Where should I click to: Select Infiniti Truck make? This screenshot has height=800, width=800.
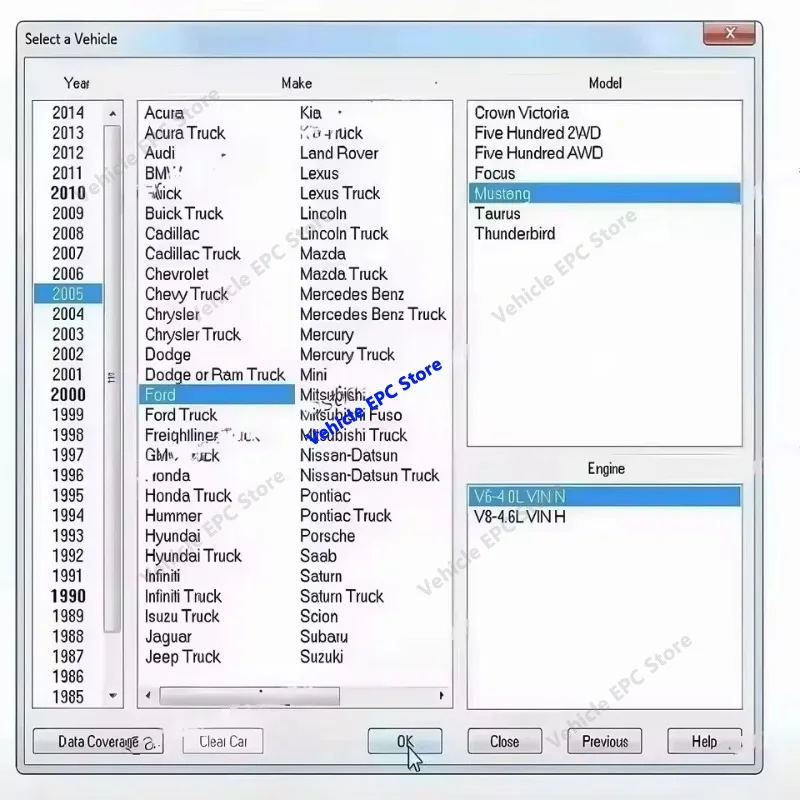(183, 596)
